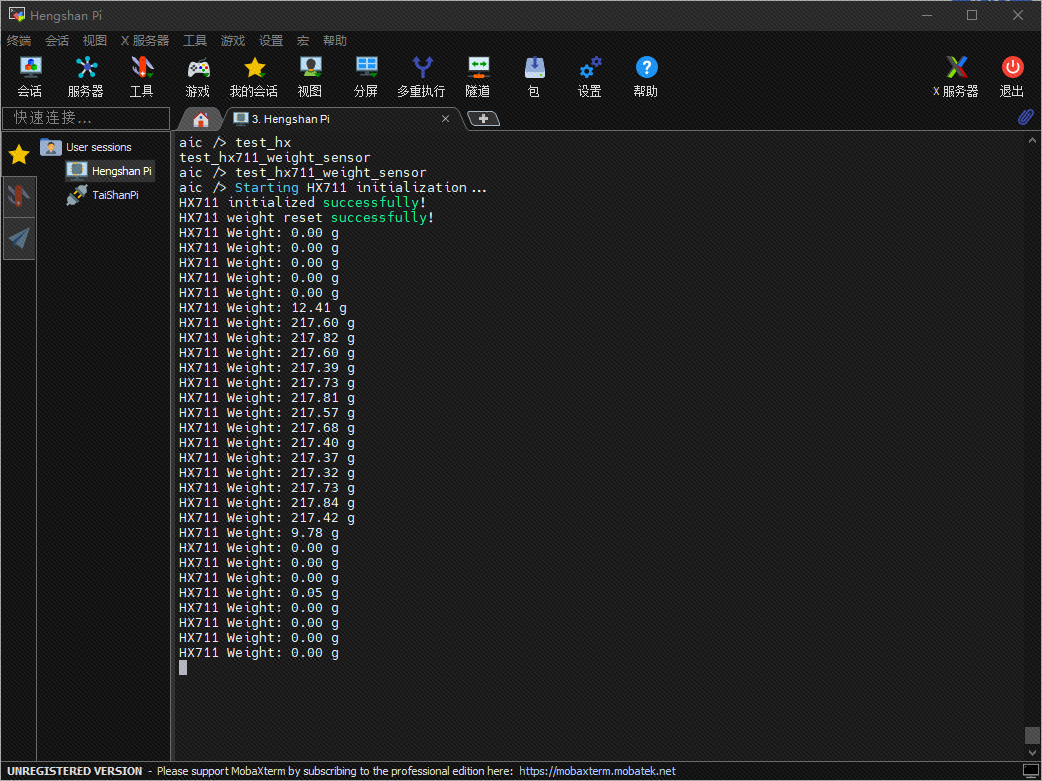Open the X 服务器 menu bar item
Viewport: 1042px width, 781px height.
point(145,41)
